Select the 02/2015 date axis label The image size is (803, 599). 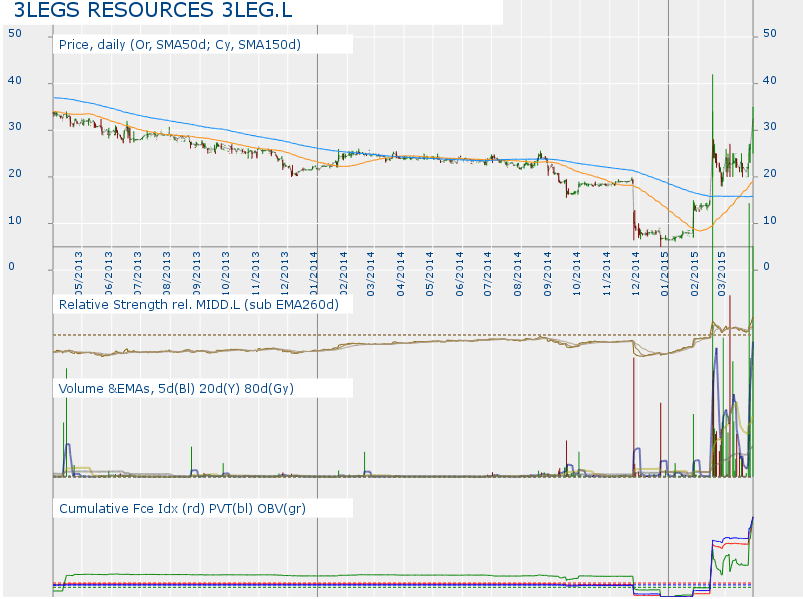click(x=694, y=274)
